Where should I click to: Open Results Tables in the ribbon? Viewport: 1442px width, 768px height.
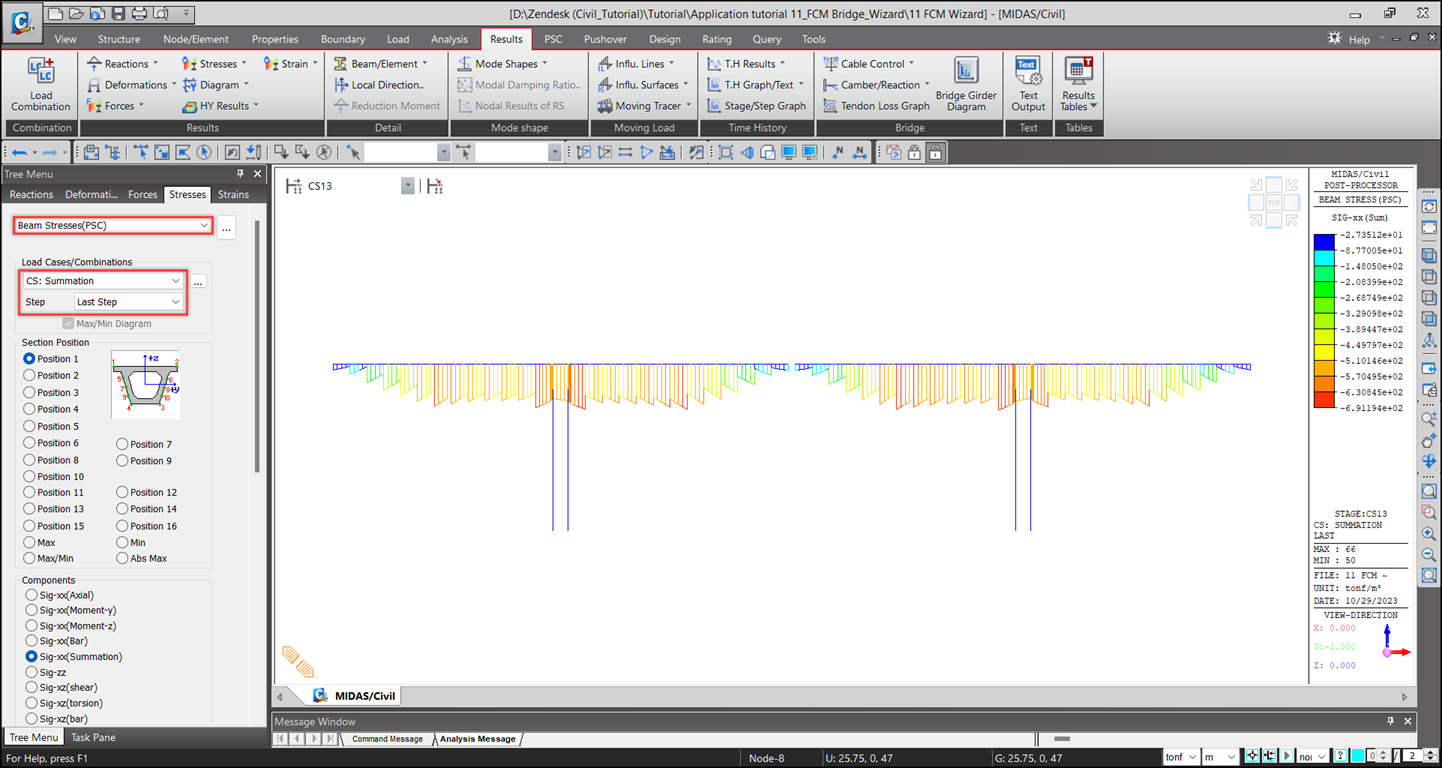coord(1079,86)
